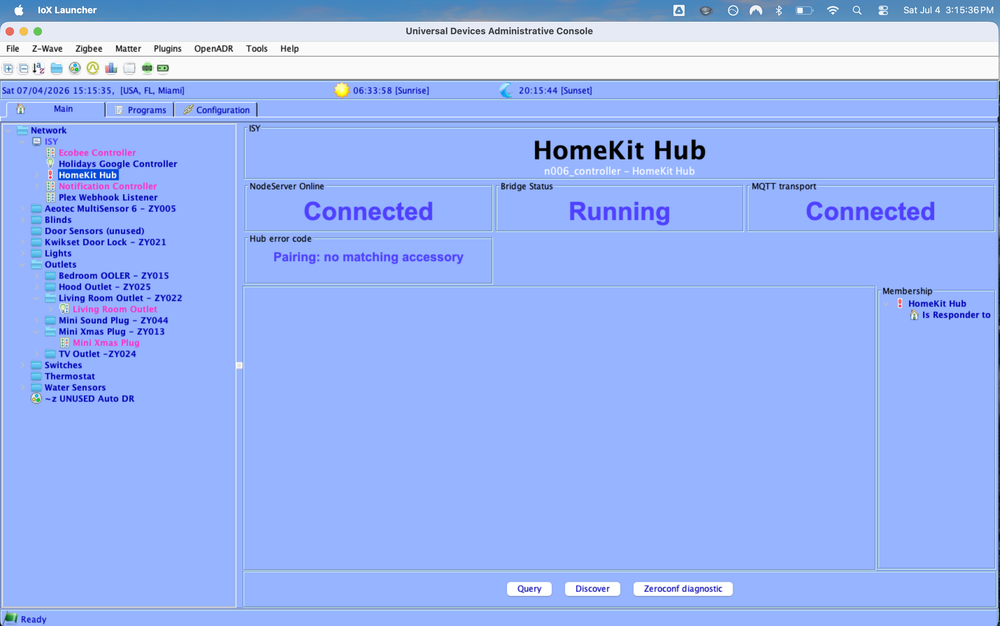Open the Help menu
The width and height of the screenshot is (1000, 626).
290,48
